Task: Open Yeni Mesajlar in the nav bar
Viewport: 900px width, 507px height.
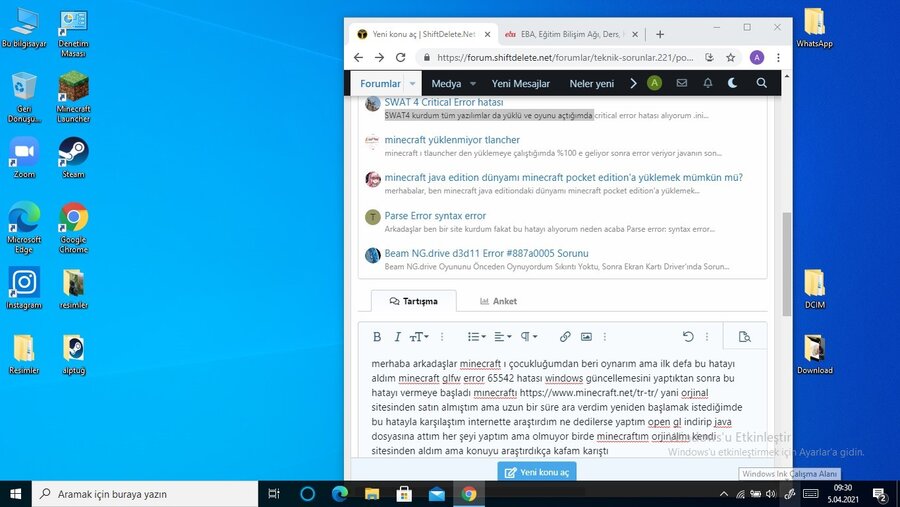Action: 521,83
